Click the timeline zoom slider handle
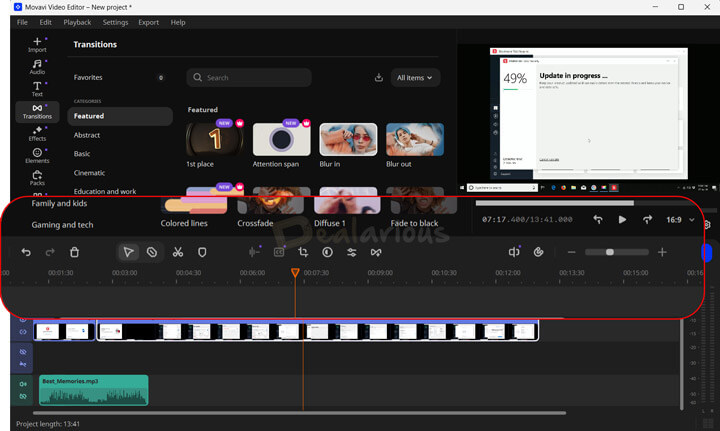 coord(610,253)
